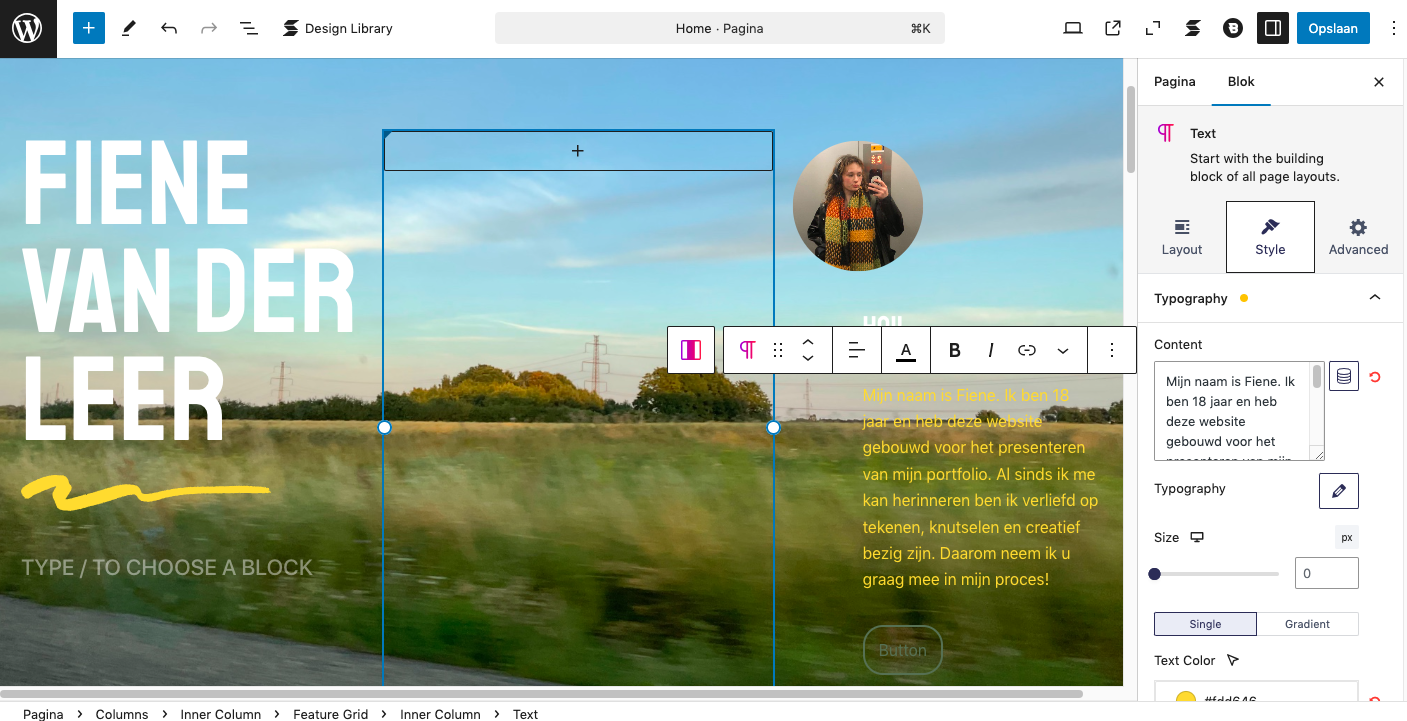The image size is (1407, 721).
Task: Select the Single color type option
Action: [x=1205, y=624]
